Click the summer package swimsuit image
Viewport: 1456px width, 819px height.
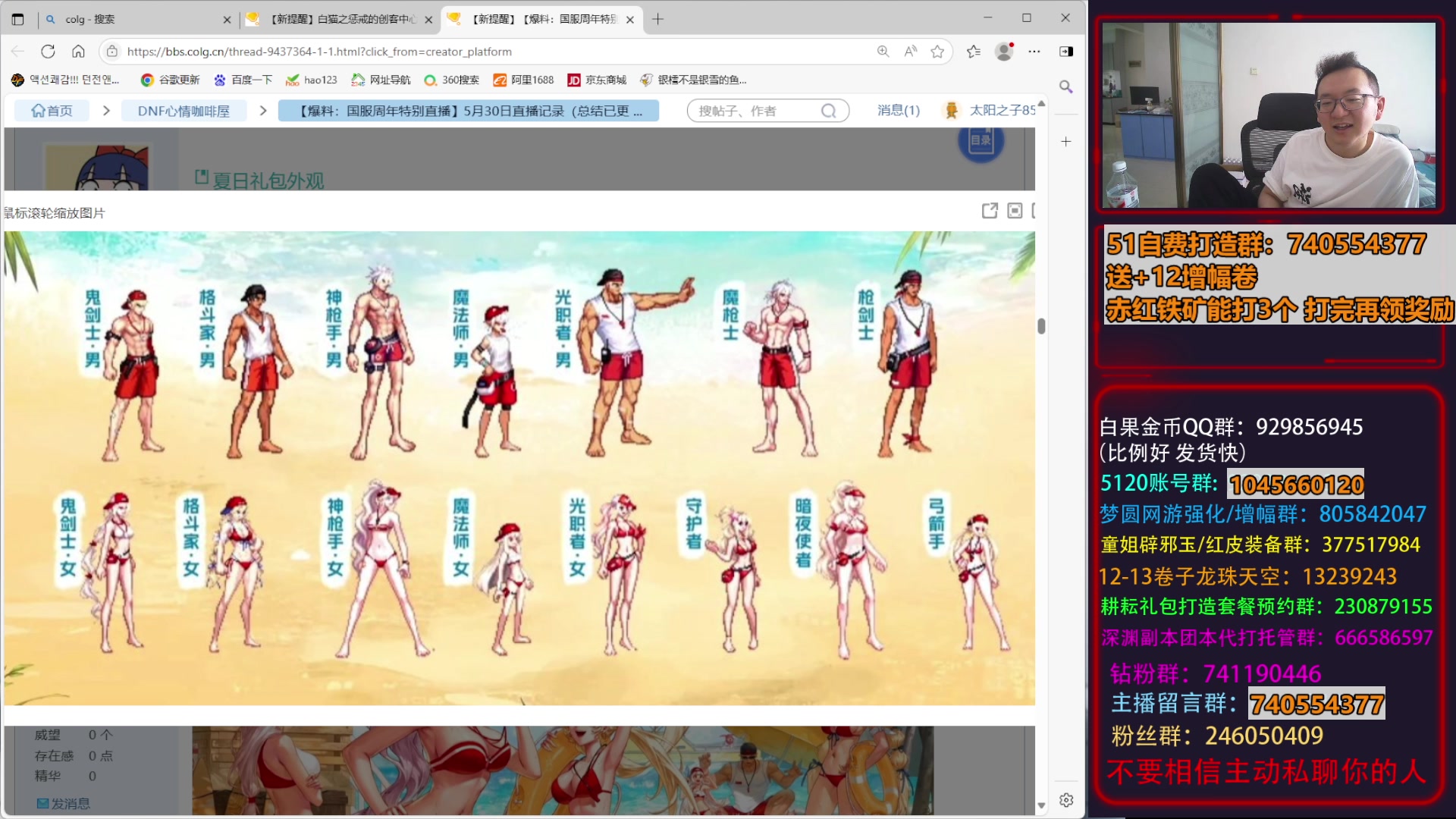coord(519,468)
